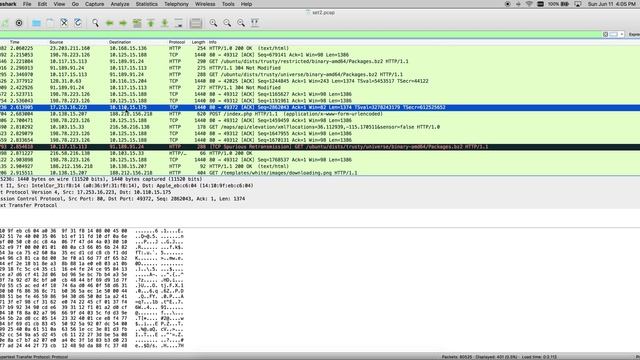Click the open capture file folder icon
The width and height of the screenshot is (640, 360).
click(x=36, y=23)
